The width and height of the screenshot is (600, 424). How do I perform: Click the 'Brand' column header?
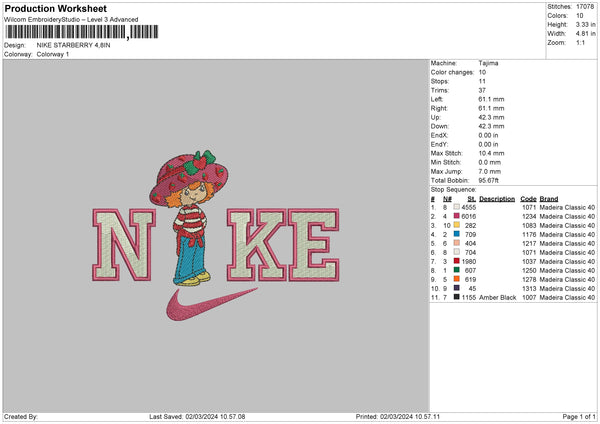[x=549, y=199]
